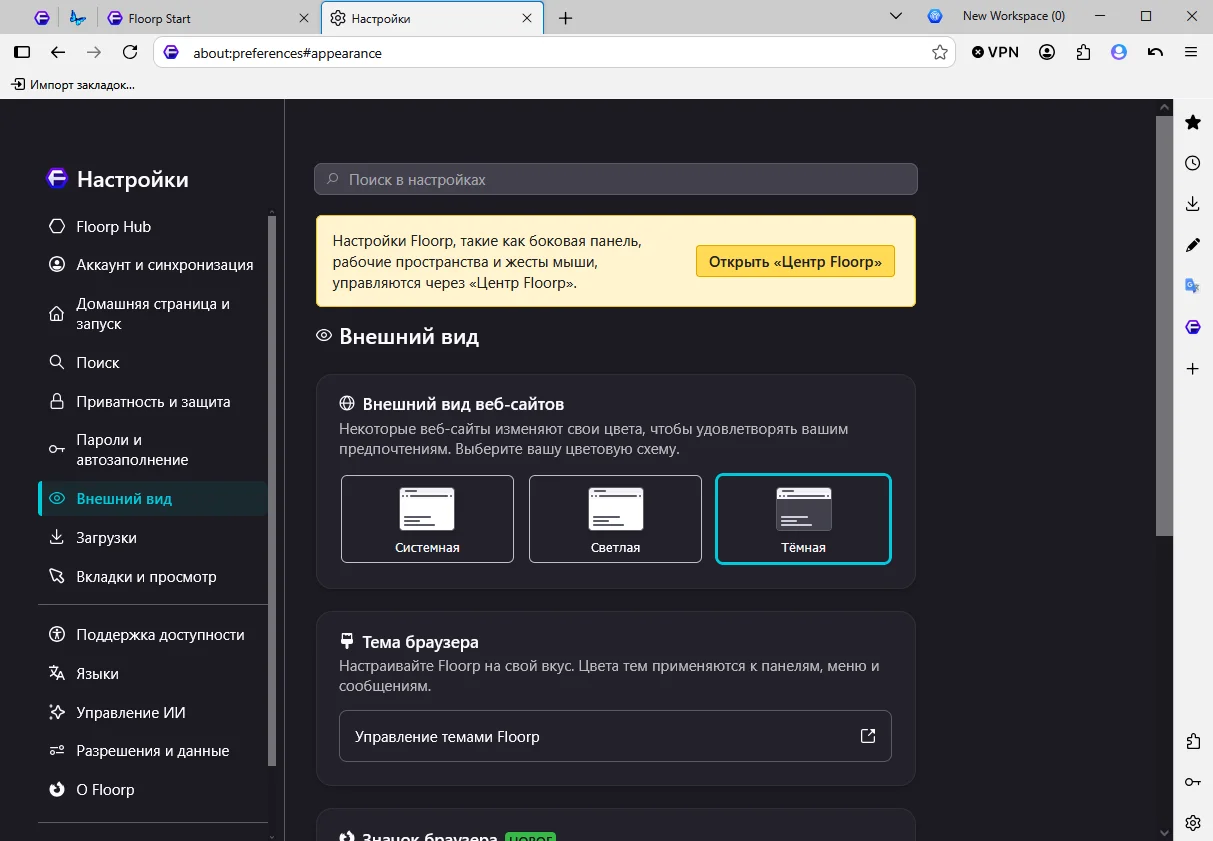This screenshot has width=1213, height=841.
Task: Add a new sidebar panel with plus
Action: 1193,369
